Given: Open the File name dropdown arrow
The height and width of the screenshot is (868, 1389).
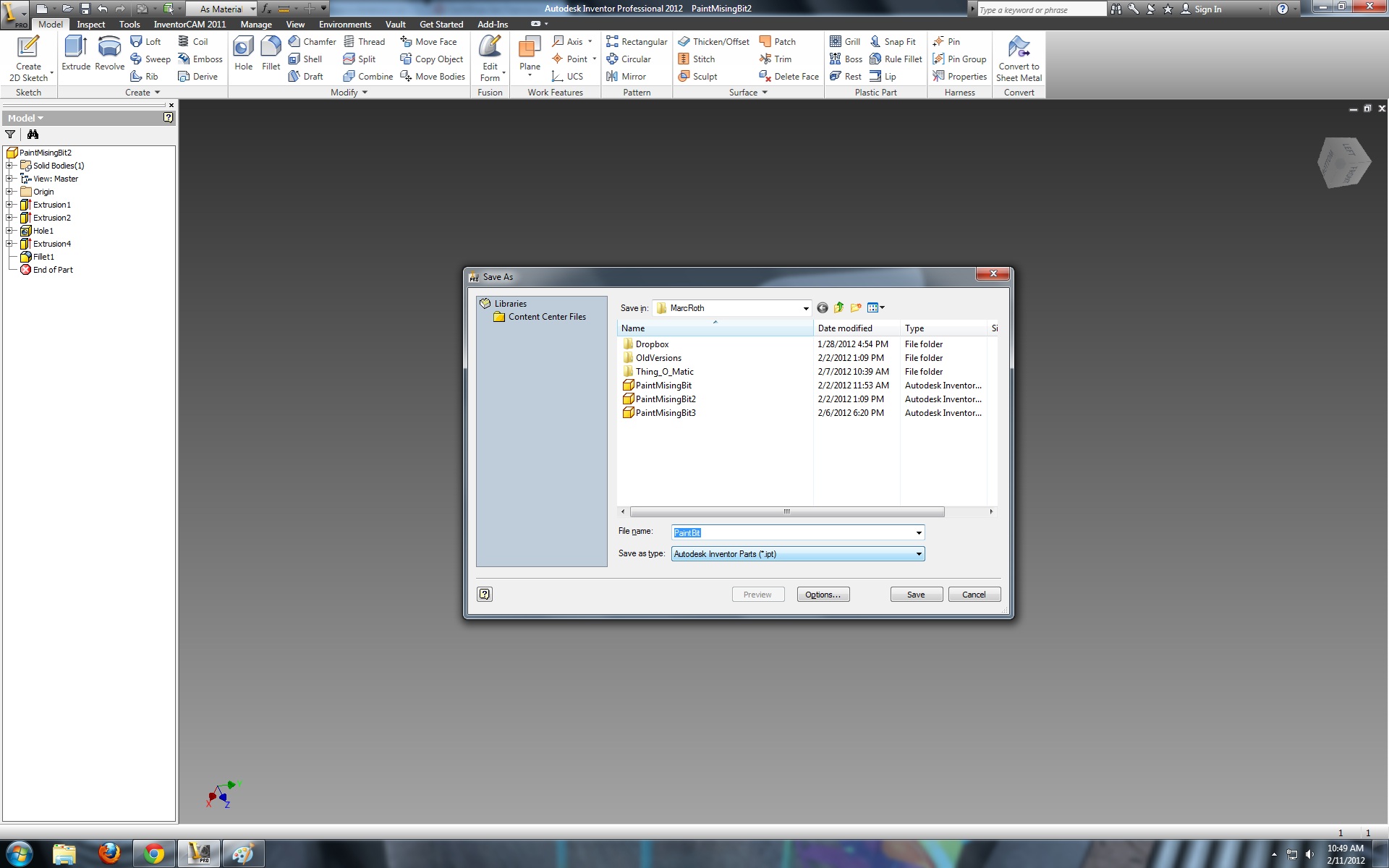Looking at the screenshot, I should [x=919, y=533].
